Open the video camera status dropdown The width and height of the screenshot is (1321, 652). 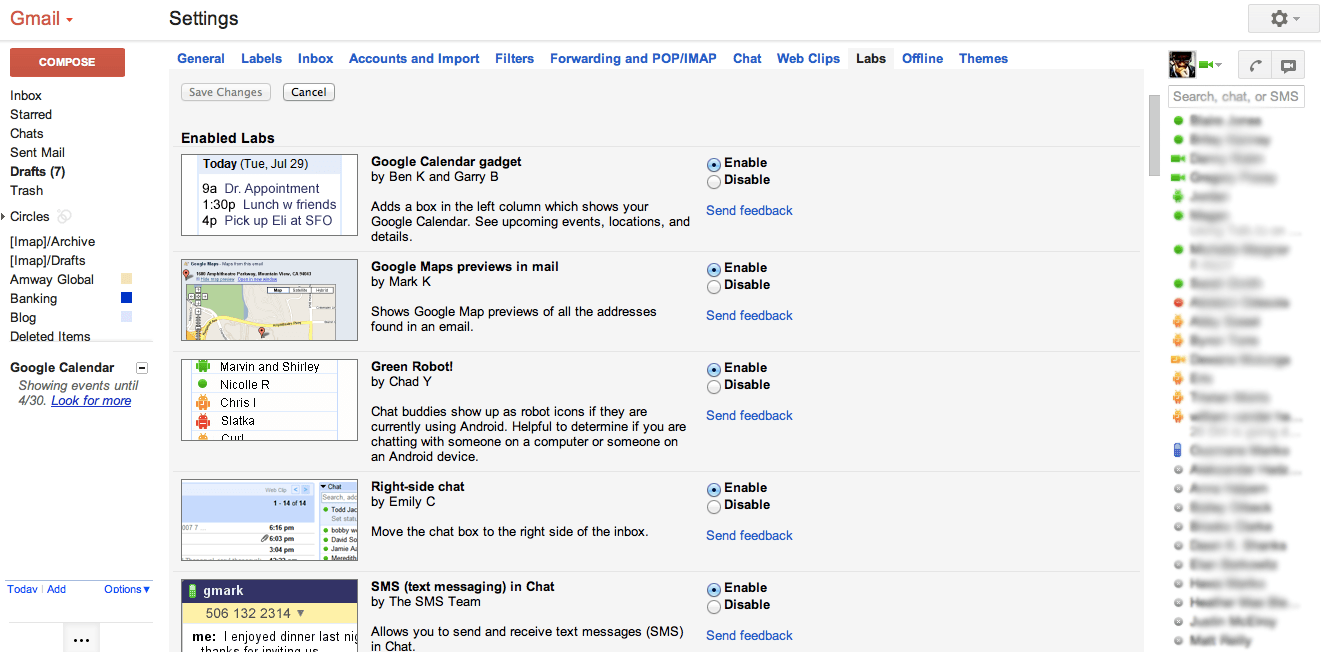1211,65
